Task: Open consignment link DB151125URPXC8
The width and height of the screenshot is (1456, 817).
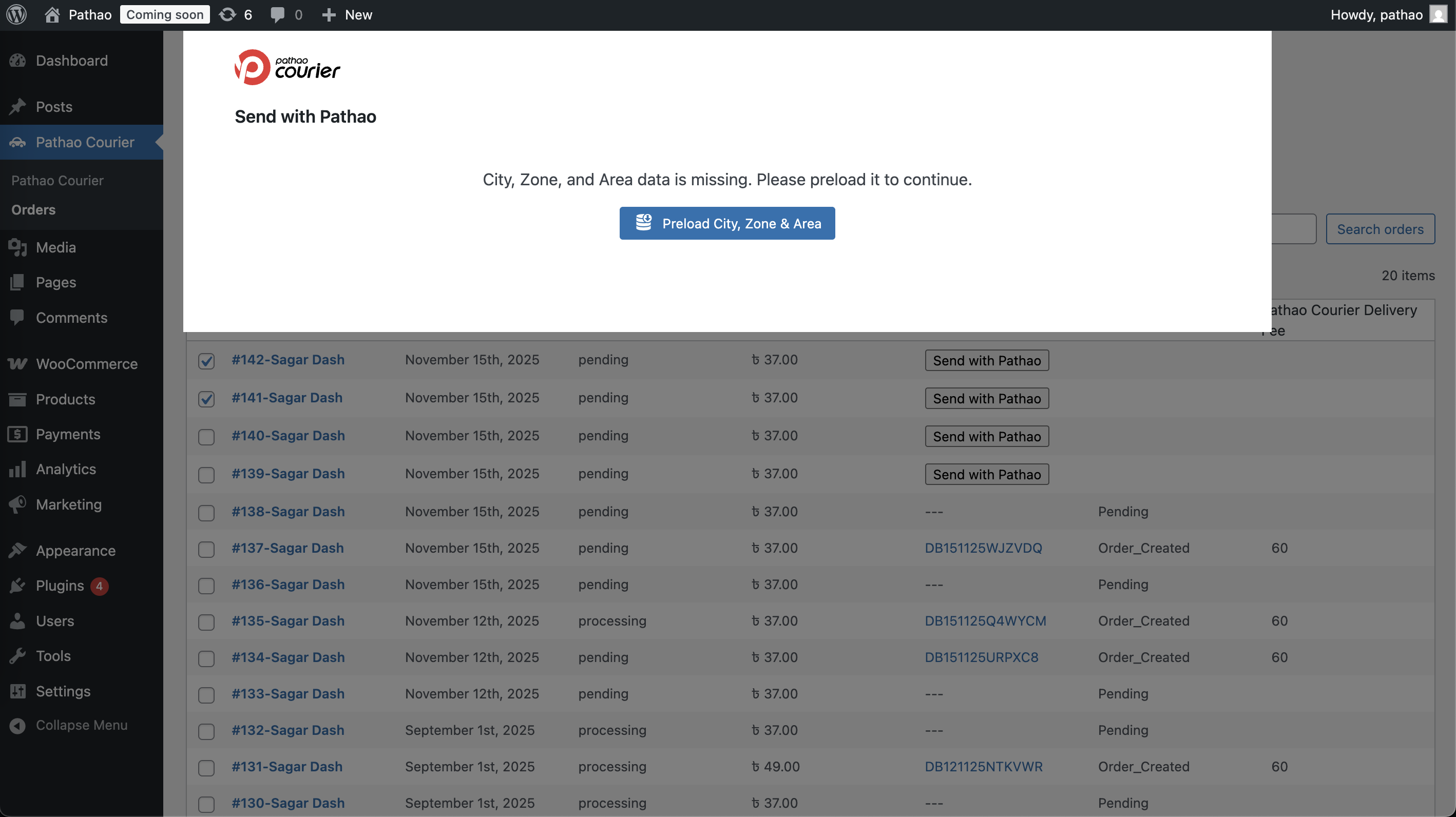Action: click(981, 657)
